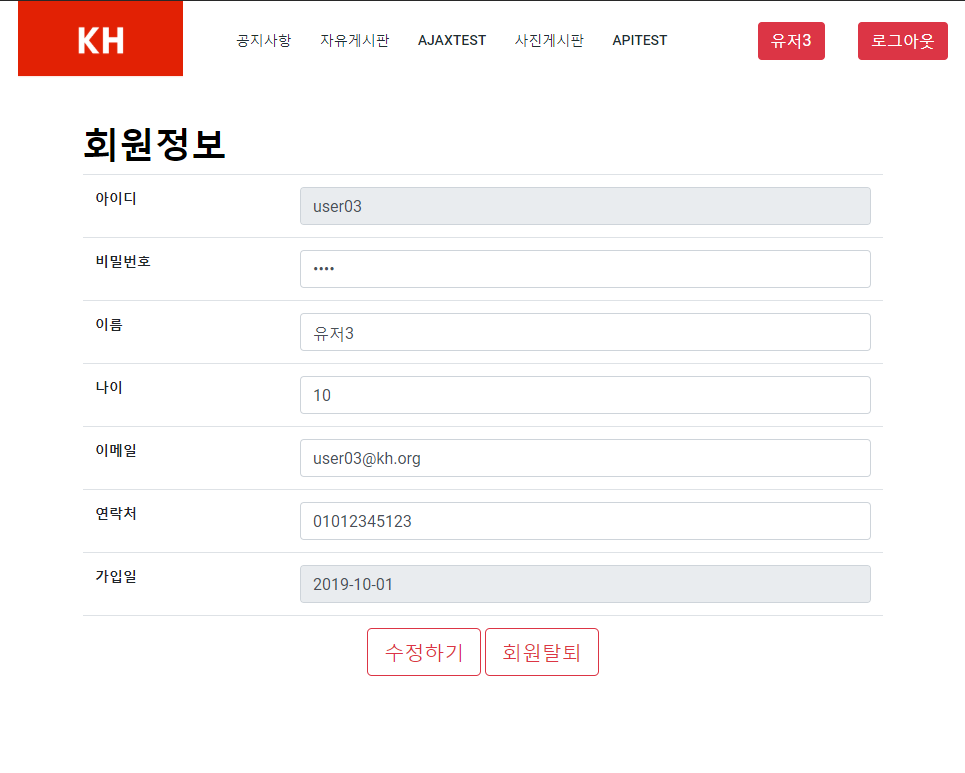965x773 pixels.
Task: Click the 연락처 field 01012345123
Action: pos(585,521)
